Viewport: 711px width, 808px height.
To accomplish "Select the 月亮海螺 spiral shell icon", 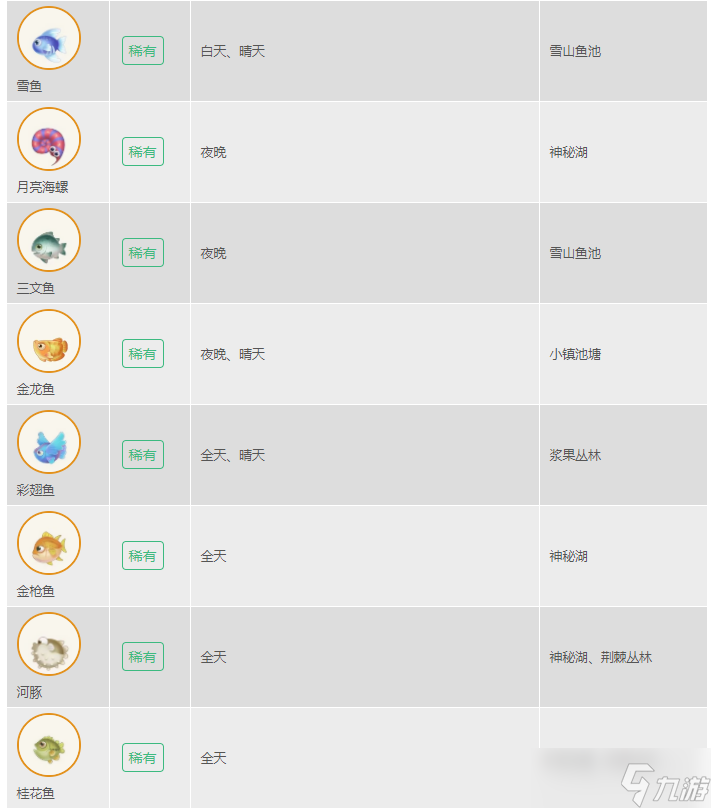I will [x=49, y=139].
